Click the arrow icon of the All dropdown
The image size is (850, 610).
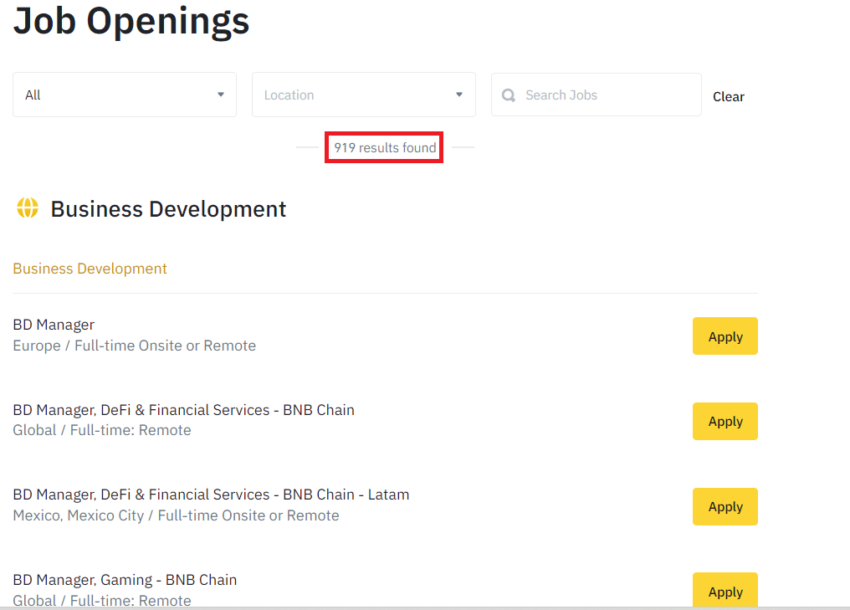pos(221,94)
